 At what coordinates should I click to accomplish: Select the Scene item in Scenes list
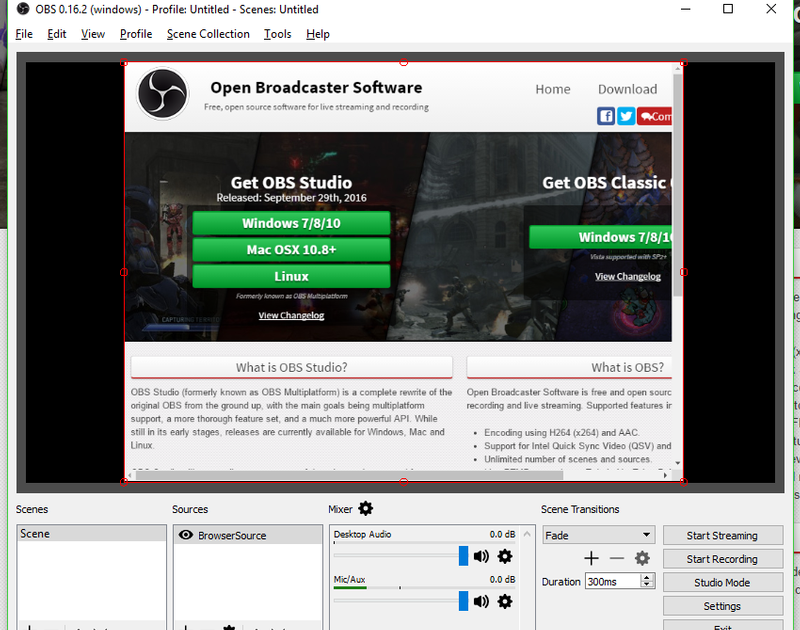point(91,534)
